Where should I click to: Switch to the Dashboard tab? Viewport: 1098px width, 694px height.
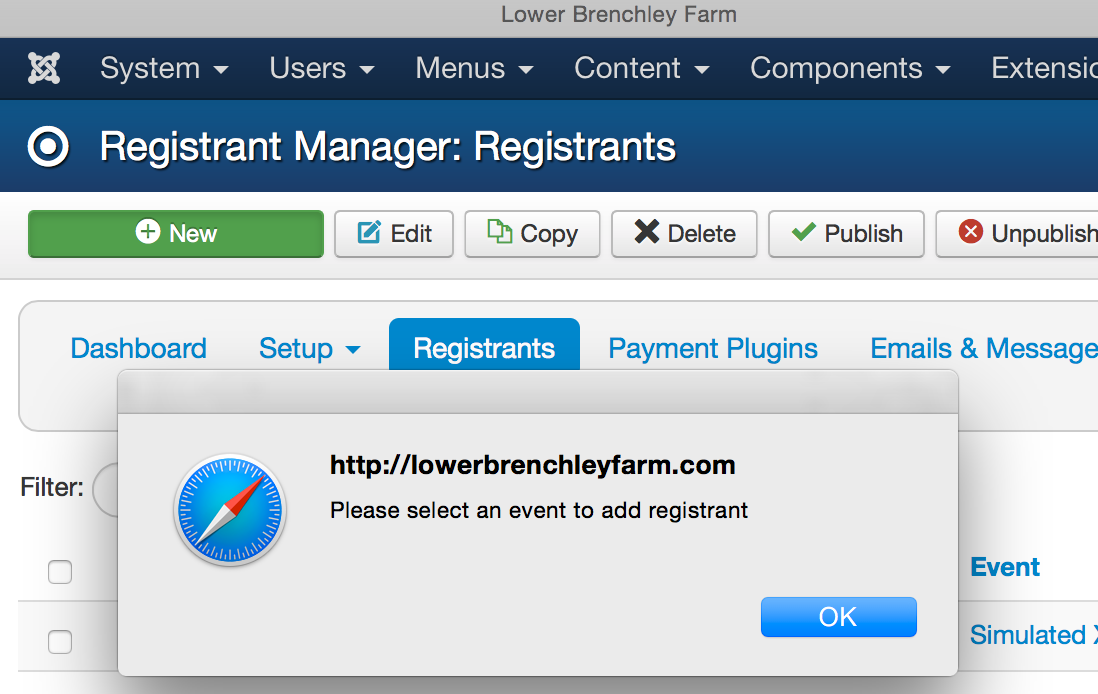pos(139,348)
